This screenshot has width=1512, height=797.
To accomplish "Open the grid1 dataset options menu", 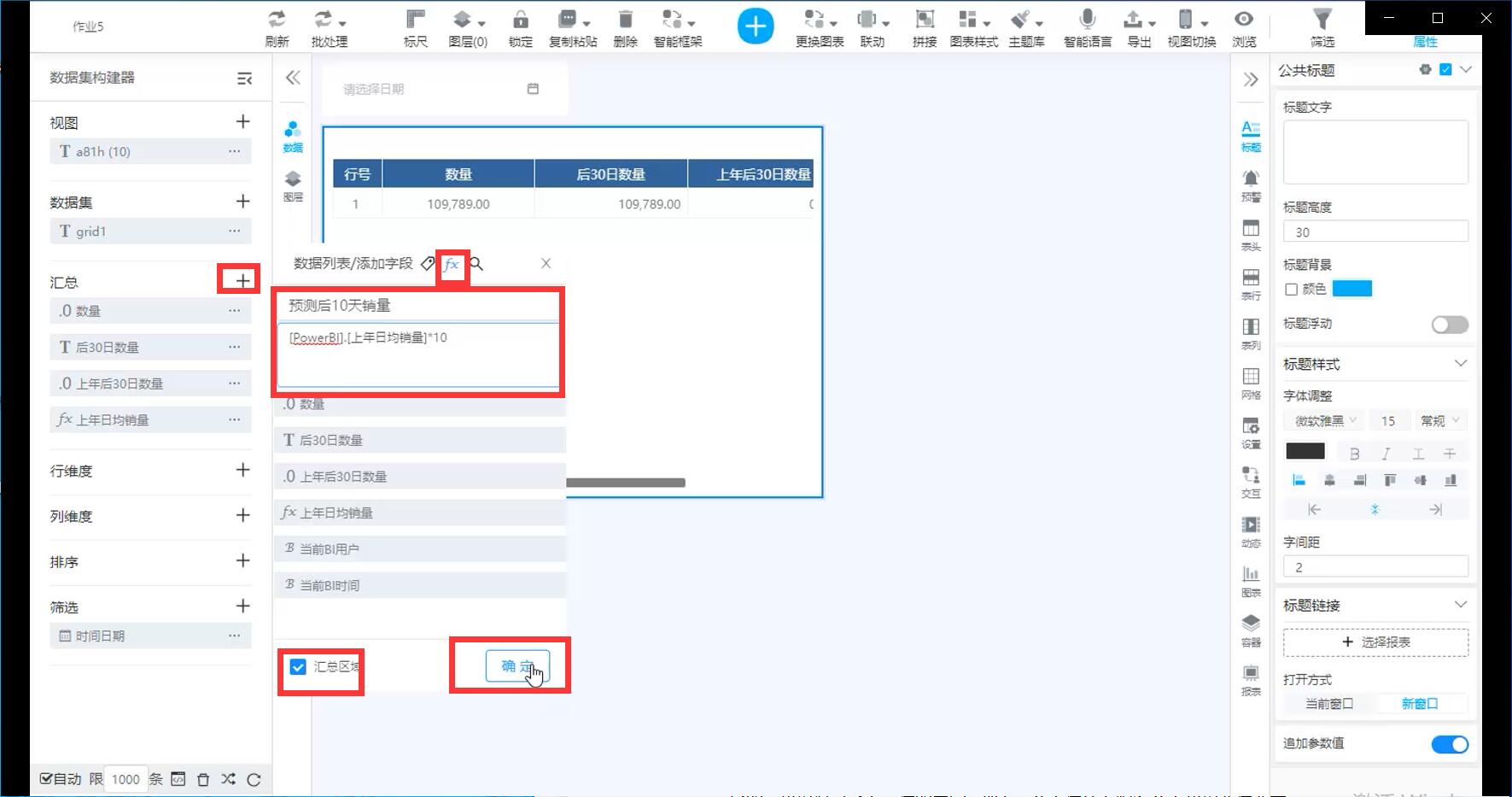I will (x=234, y=231).
